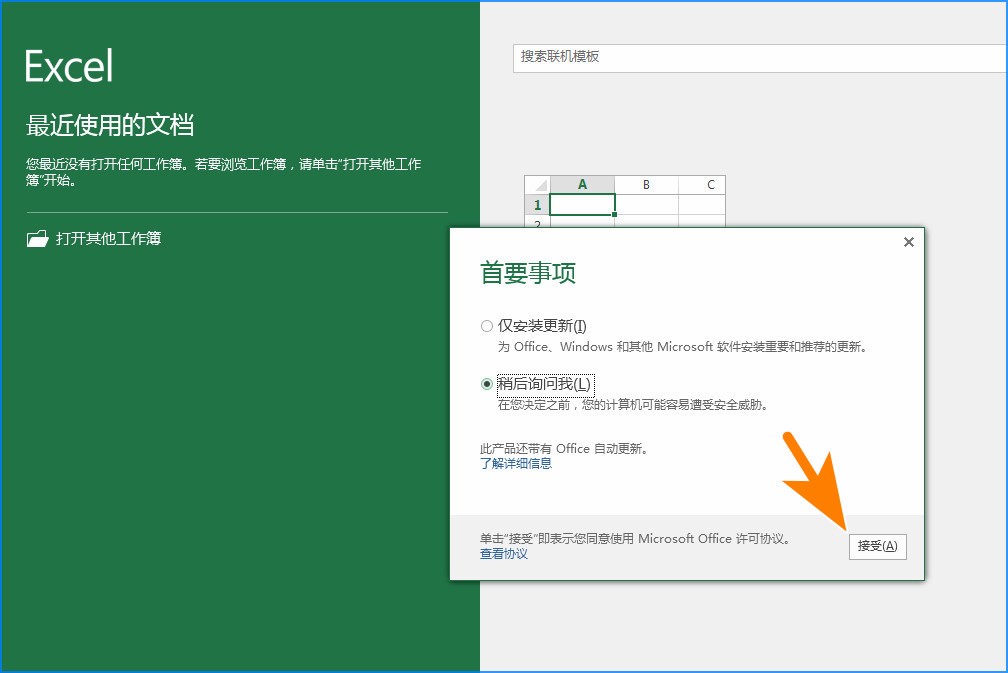Select the 仅安装更新(I) radio option

[x=486, y=325]
